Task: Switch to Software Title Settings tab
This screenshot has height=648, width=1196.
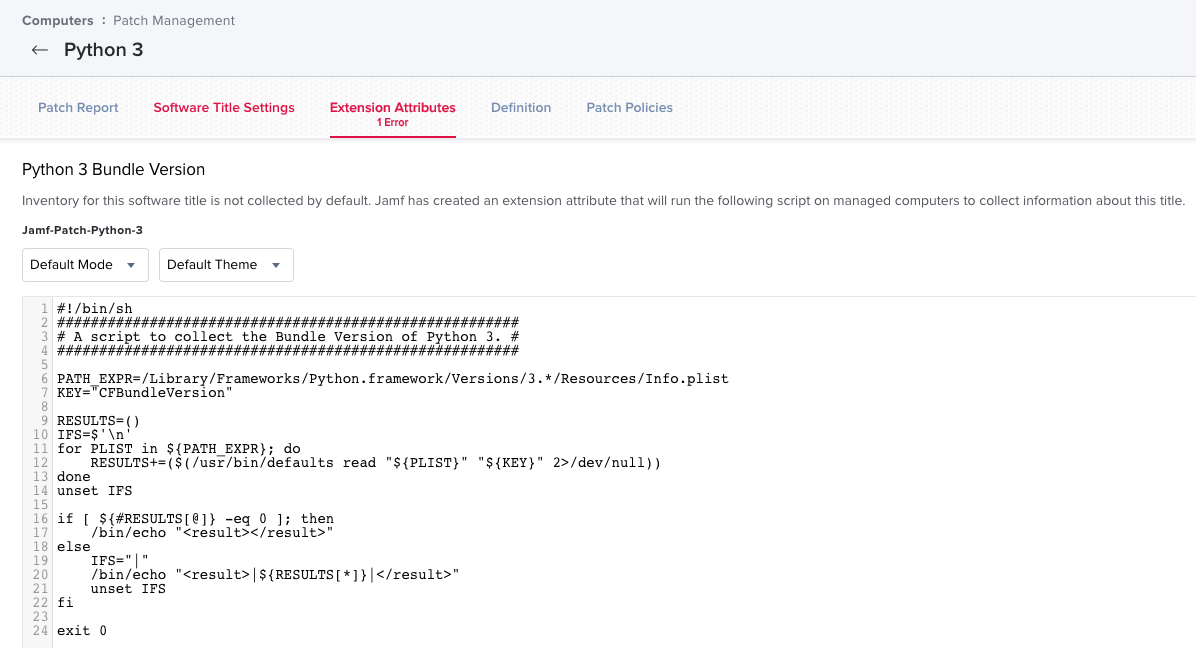Action: click(x=223, y=107)
